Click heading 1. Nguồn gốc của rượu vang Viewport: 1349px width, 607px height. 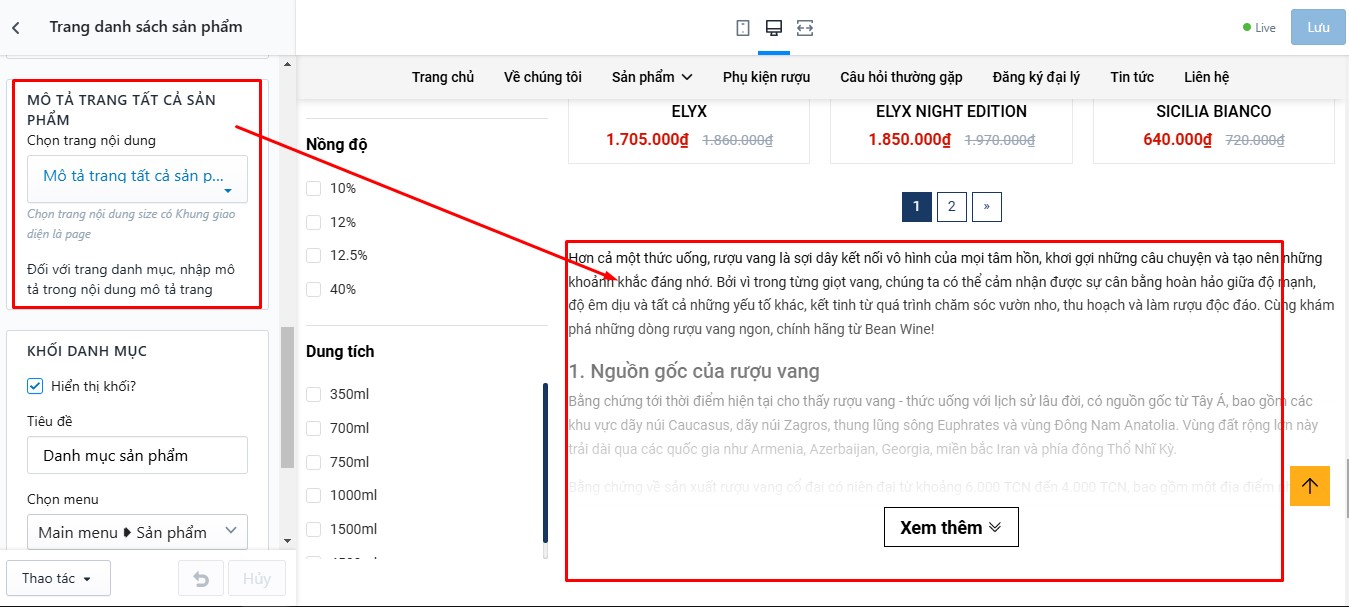(x=694, y=372)
